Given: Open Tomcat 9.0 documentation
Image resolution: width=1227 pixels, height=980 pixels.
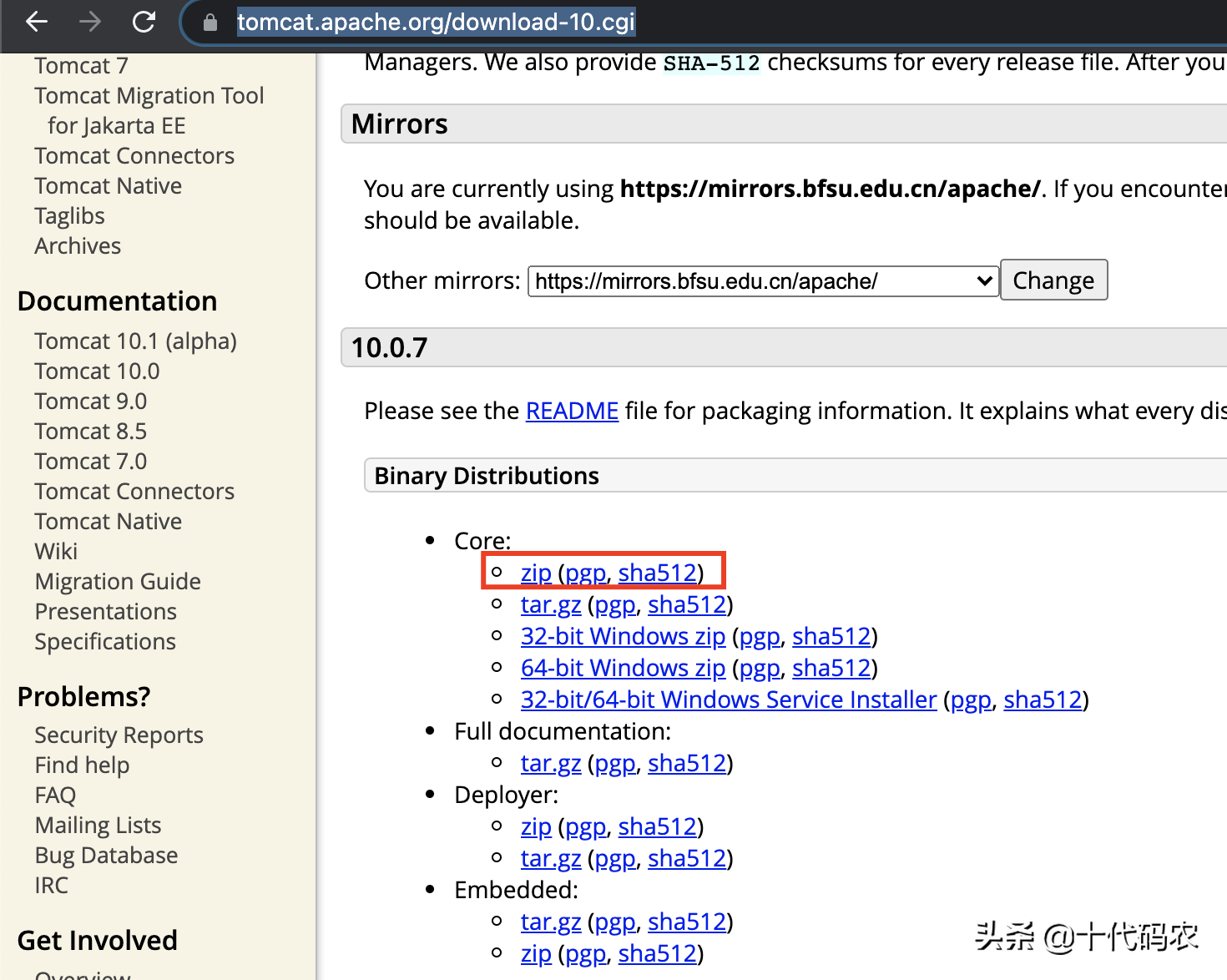Looking at the screenshot, I should click(x=91, y=401).
